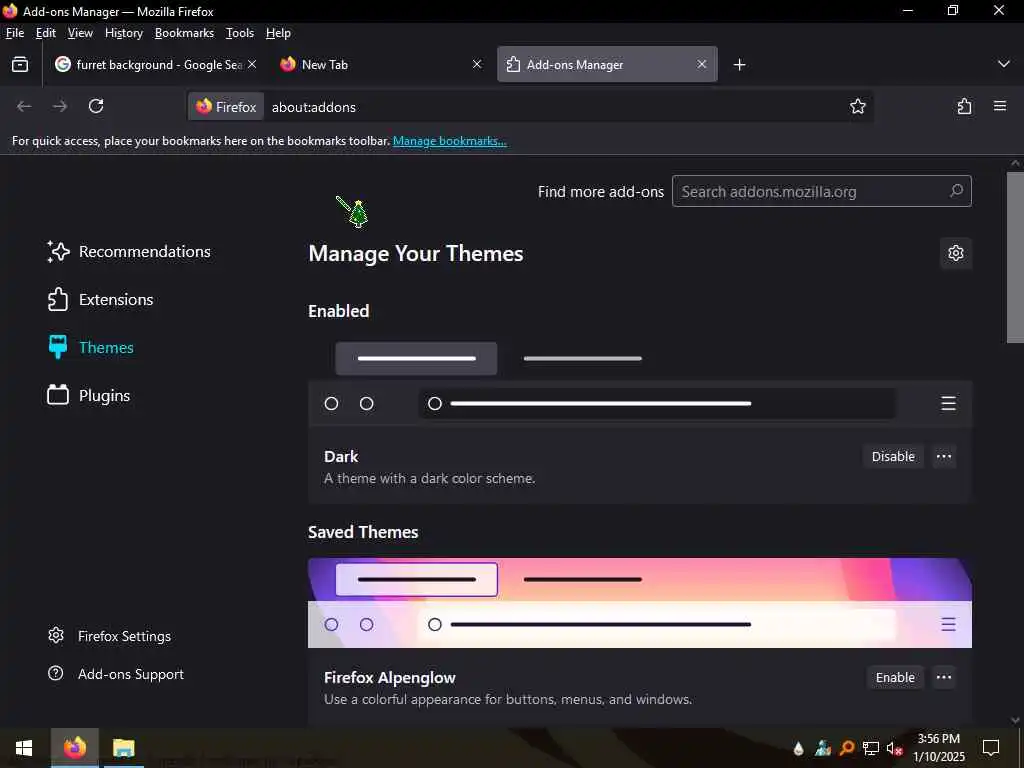Click Manage bookmarks link
The image size is (1024, 768).
pos(449,141)
